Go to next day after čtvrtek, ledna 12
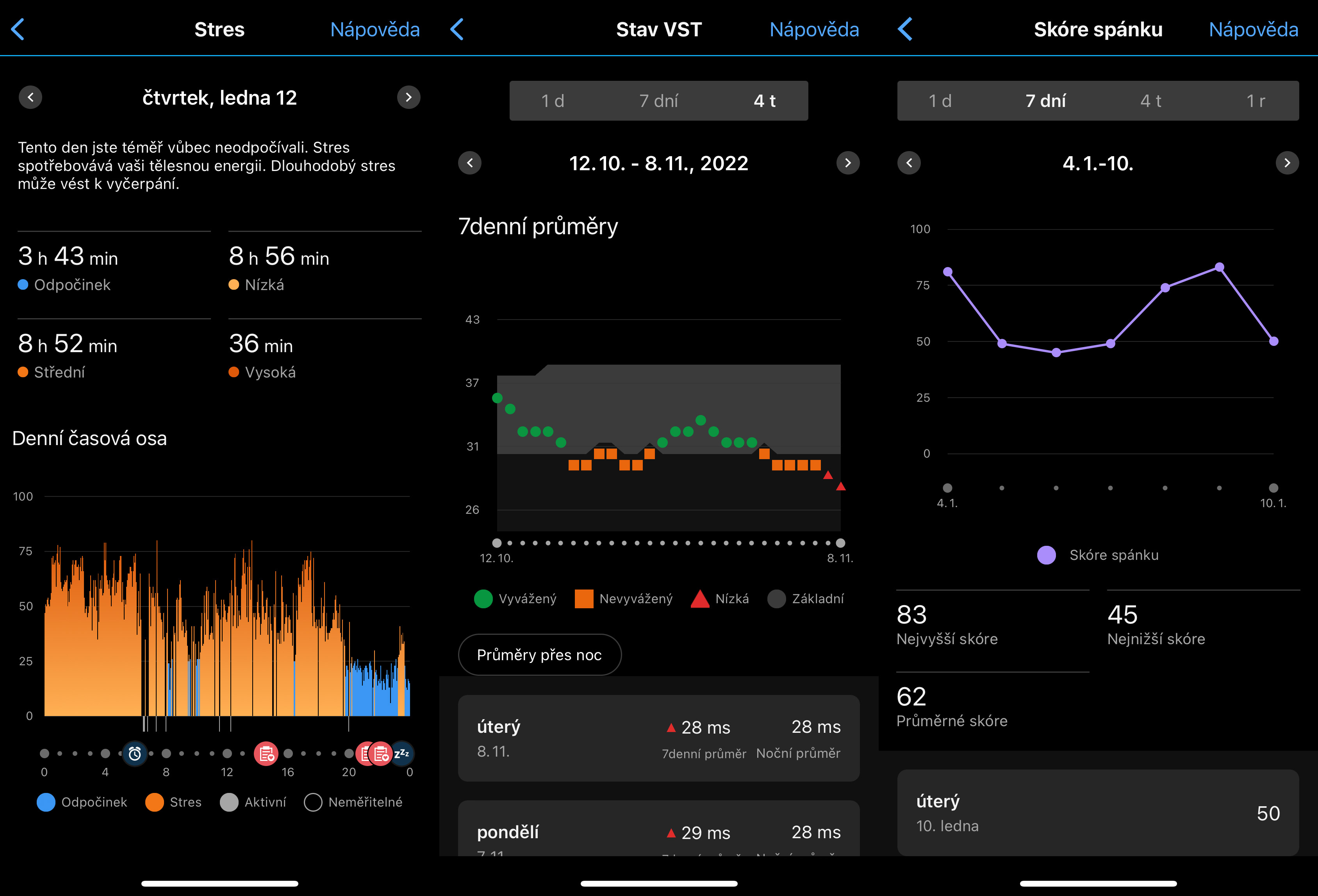 point(408,98)
